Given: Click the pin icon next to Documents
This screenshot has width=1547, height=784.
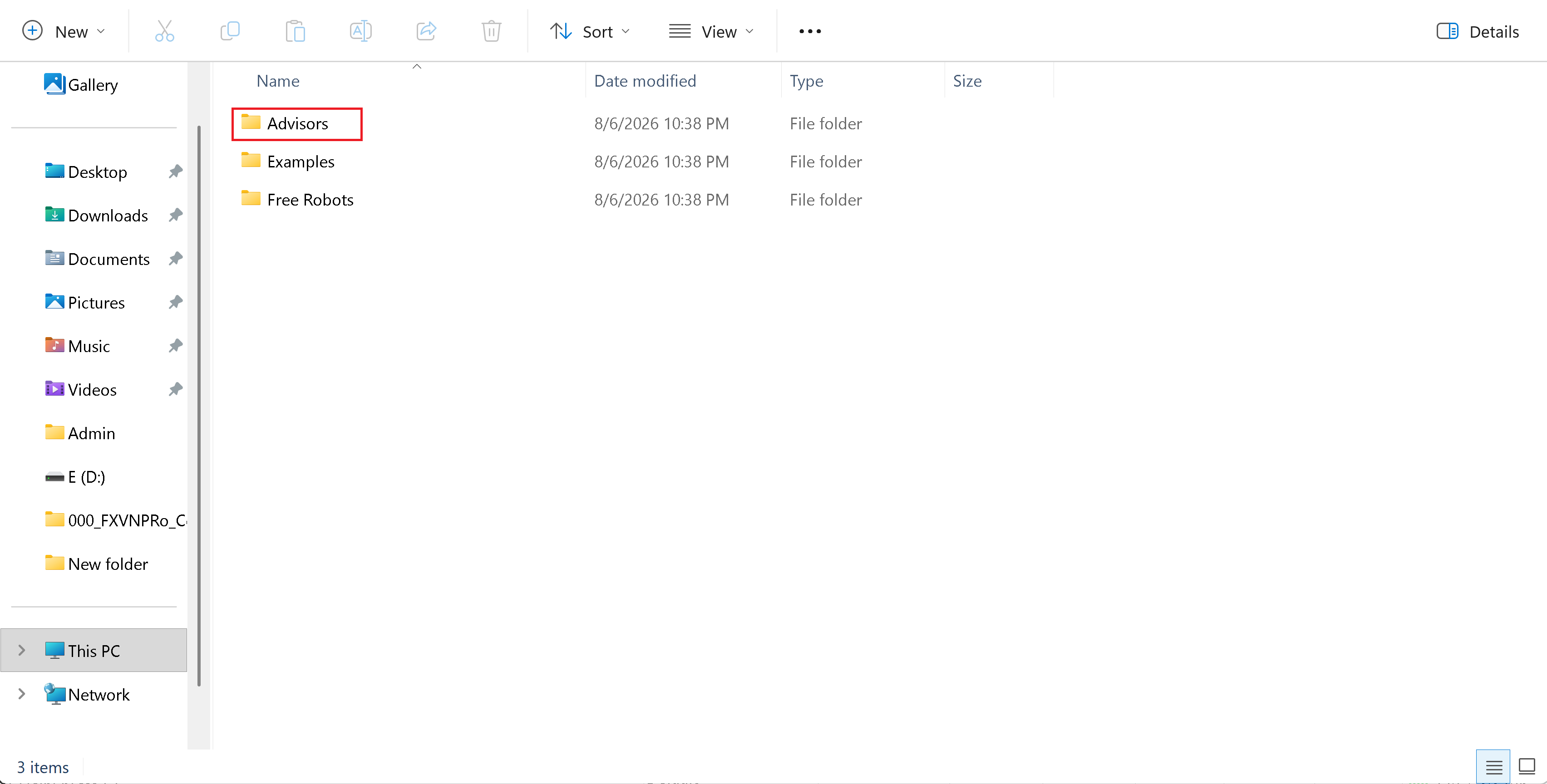Looking at the screenshot, I should click(x=175, y=259).
